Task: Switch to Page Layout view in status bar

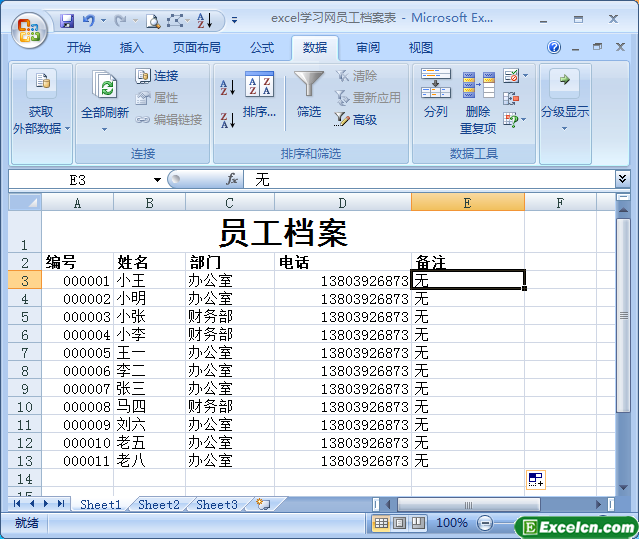Action: (399, 523)
